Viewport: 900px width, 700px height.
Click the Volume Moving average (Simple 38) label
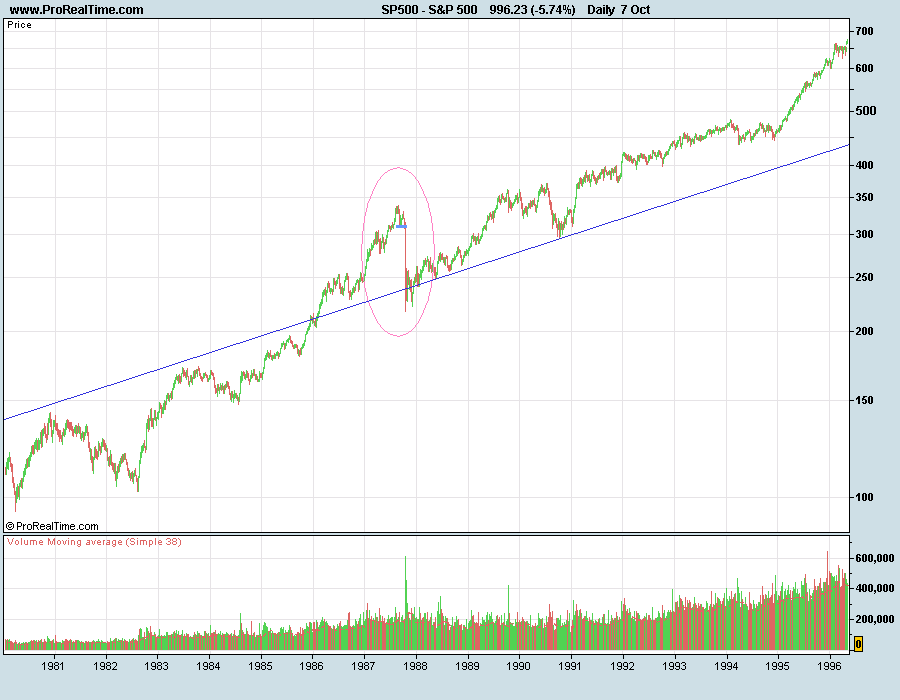94,542
